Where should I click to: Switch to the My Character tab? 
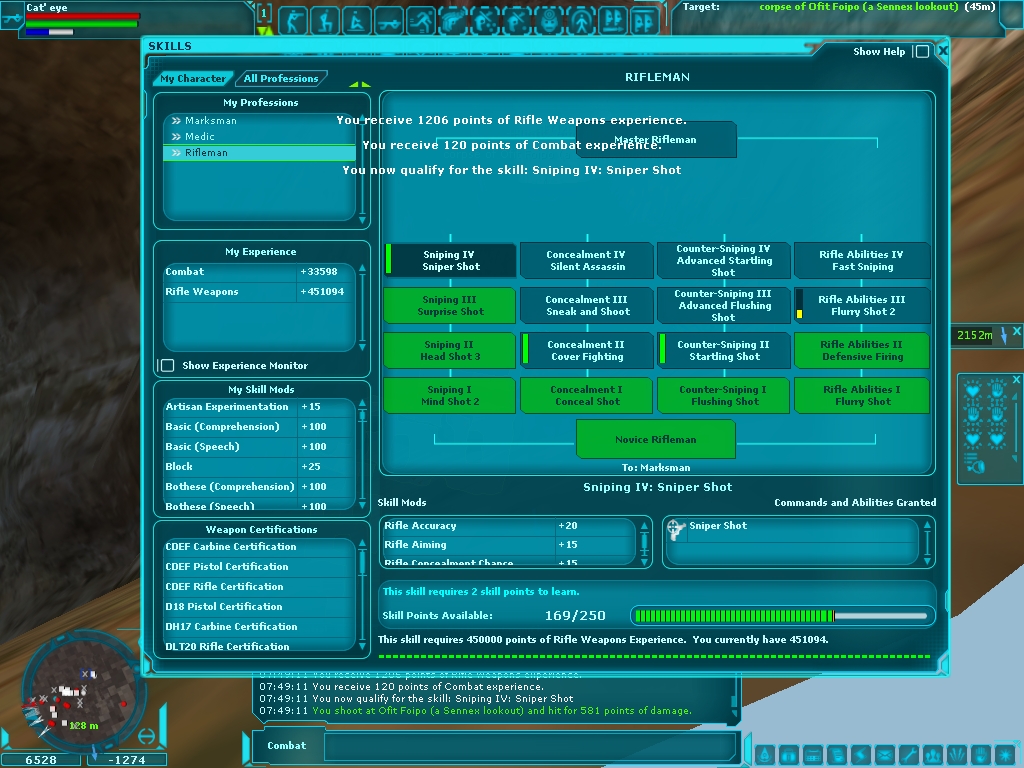193,79
